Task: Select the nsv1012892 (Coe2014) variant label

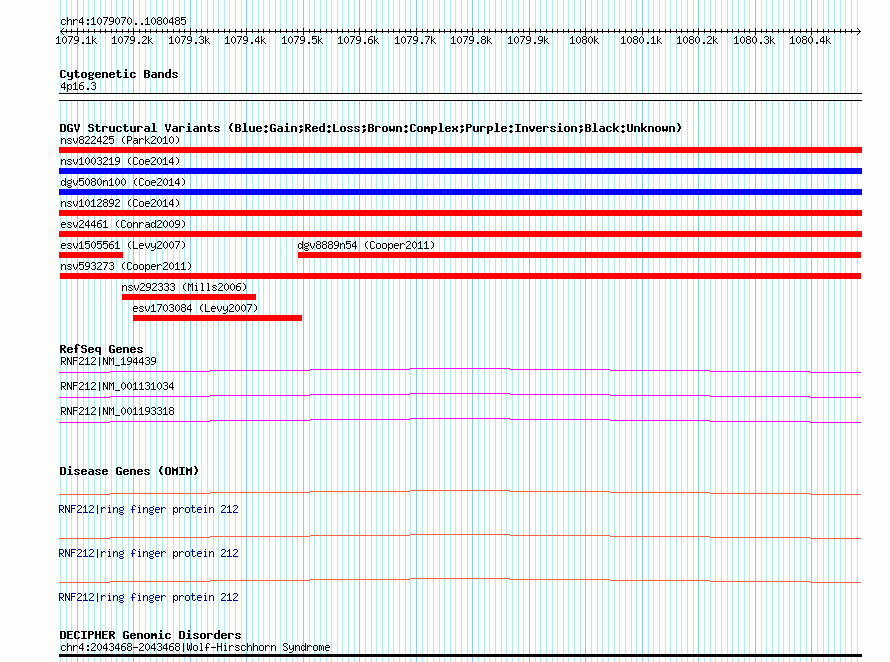Action: click(x=120, y=203)
